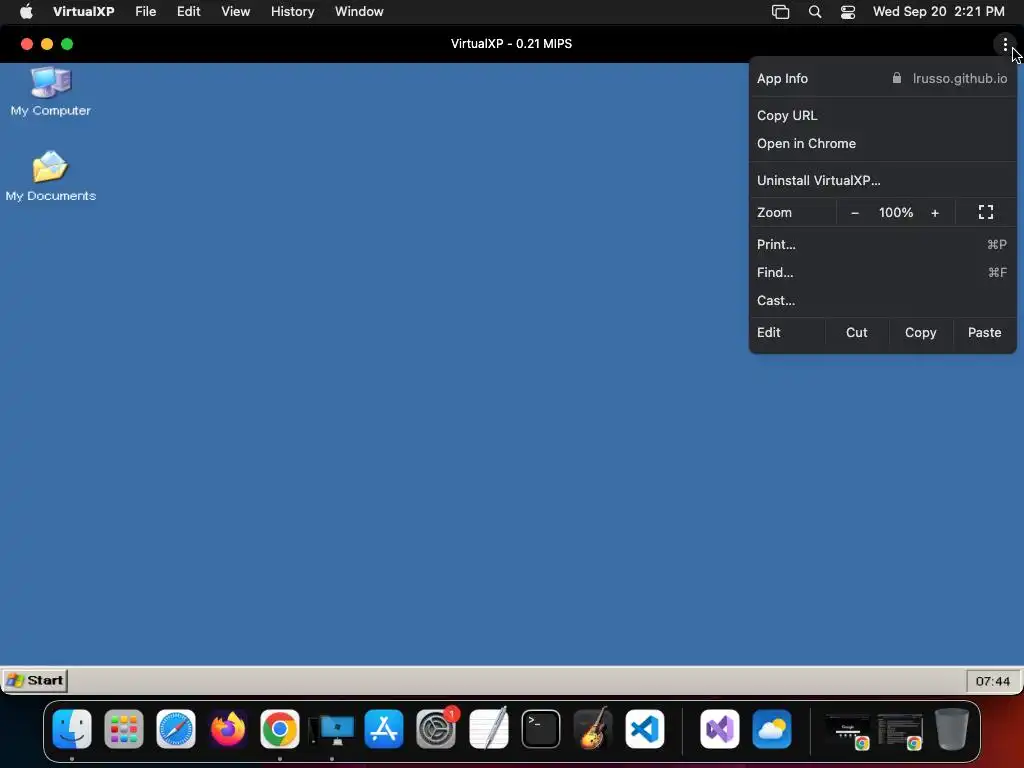Open the VirtualXP application menu
Image resolution: width=1024 pixels, height=768 pixels.
coord(84,11)
